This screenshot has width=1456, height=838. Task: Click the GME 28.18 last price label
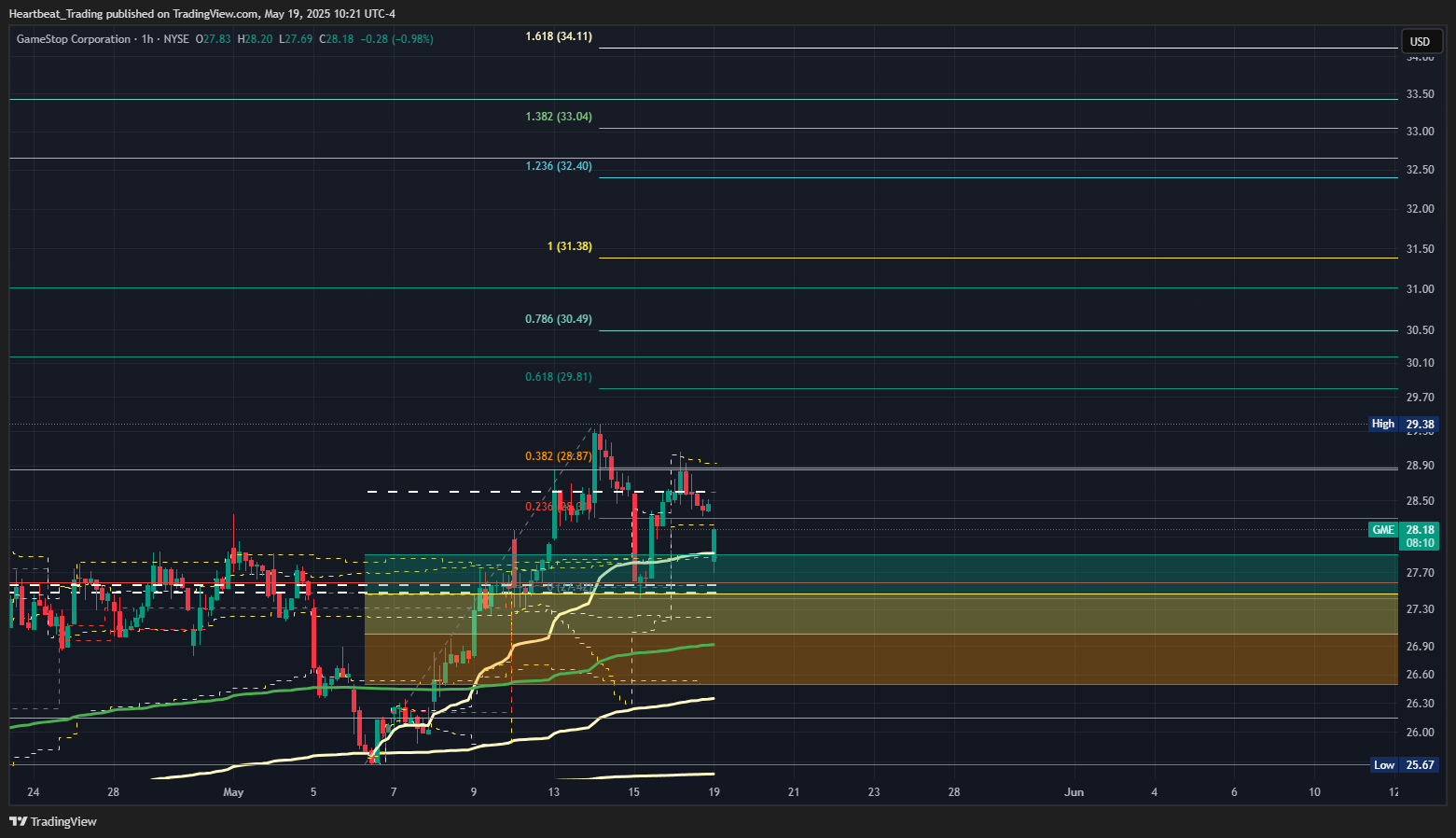click(x=1404, y=529)
